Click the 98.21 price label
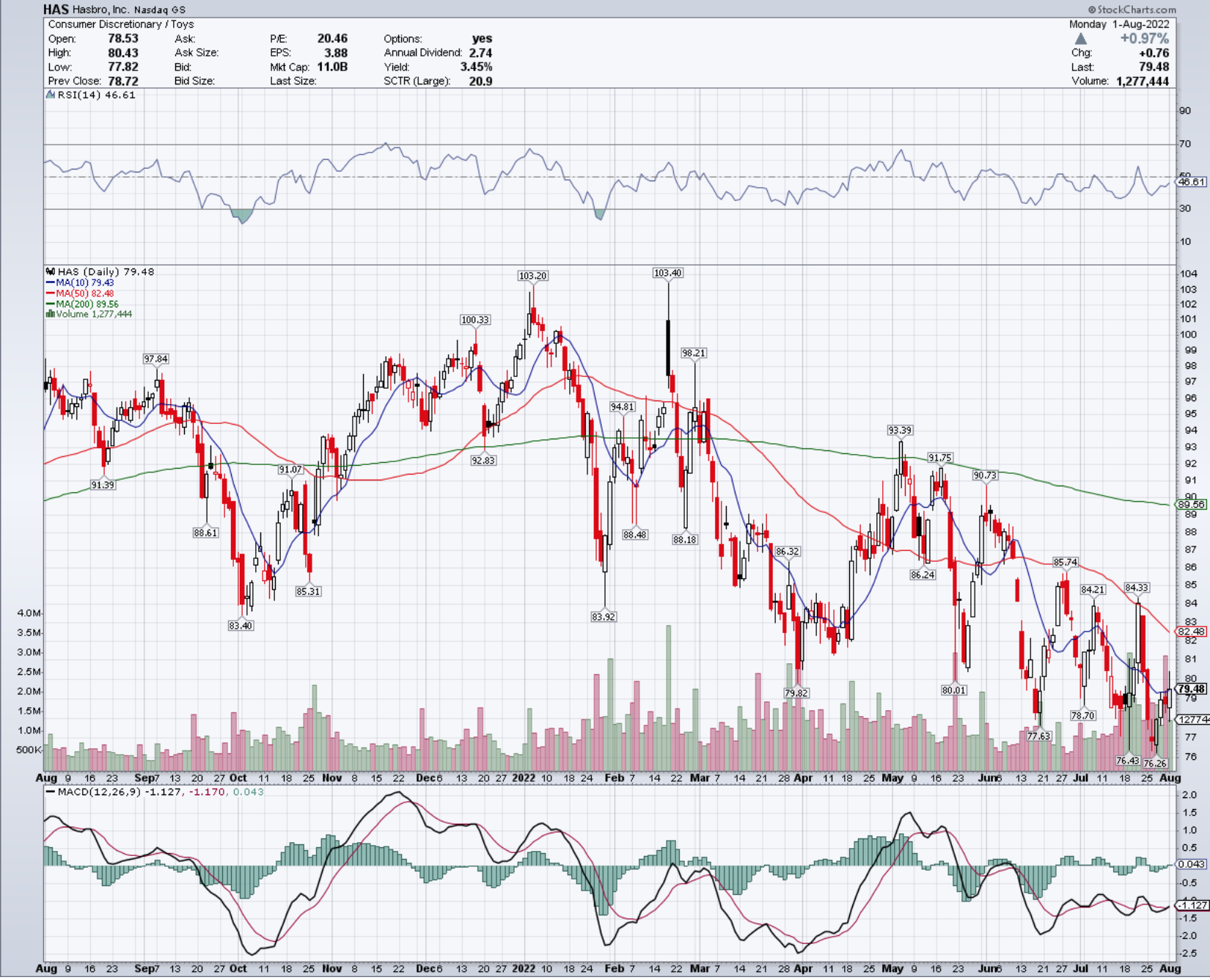Image resolution: width=1210 pixels, height=980 pixels. (693, 353)
